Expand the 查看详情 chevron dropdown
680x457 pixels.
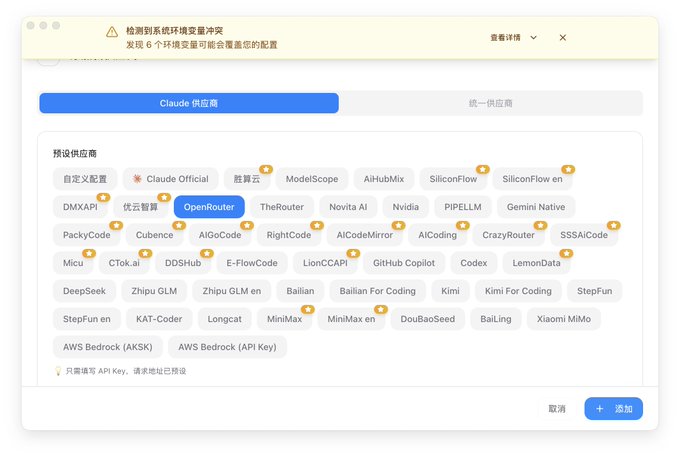pos(533,38)
